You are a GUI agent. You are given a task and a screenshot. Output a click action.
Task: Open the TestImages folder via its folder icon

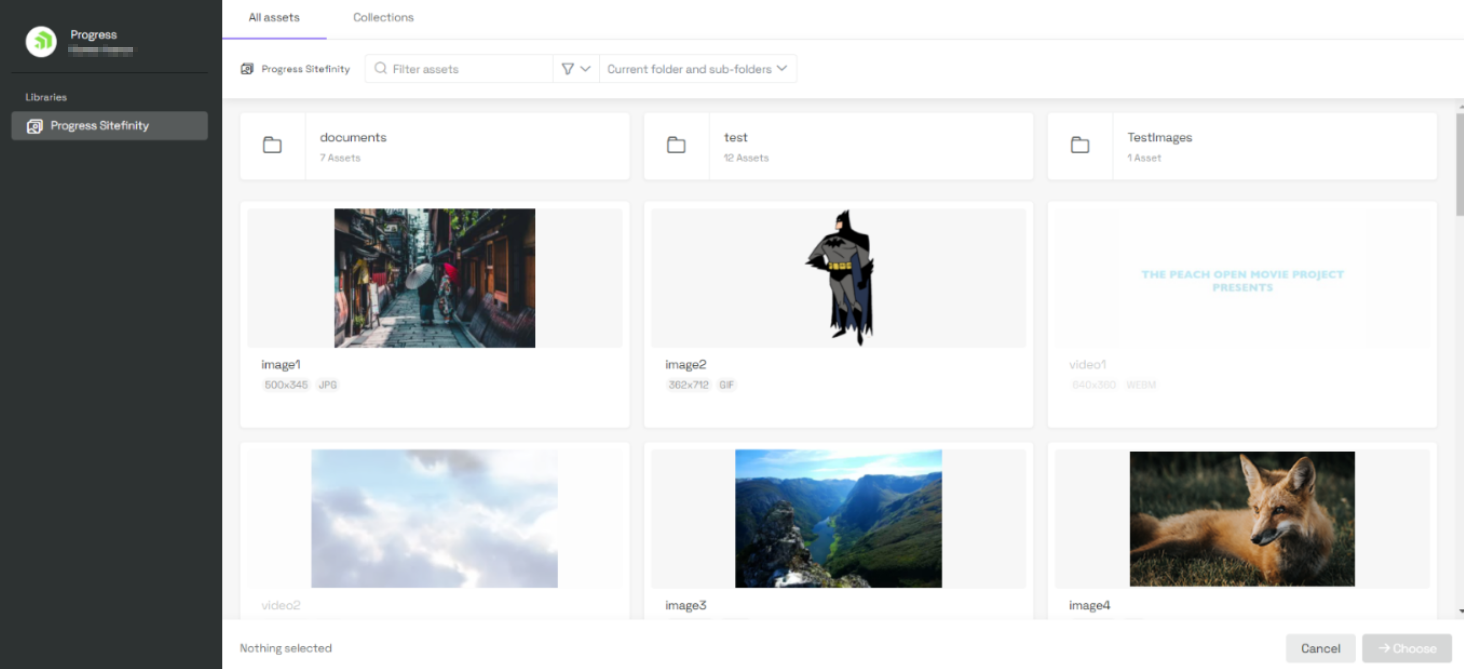pyautogui.click(x=1080, y=145)
